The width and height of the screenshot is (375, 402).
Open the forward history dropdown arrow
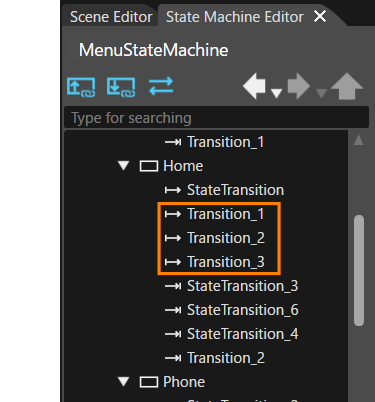click(321, 93)
